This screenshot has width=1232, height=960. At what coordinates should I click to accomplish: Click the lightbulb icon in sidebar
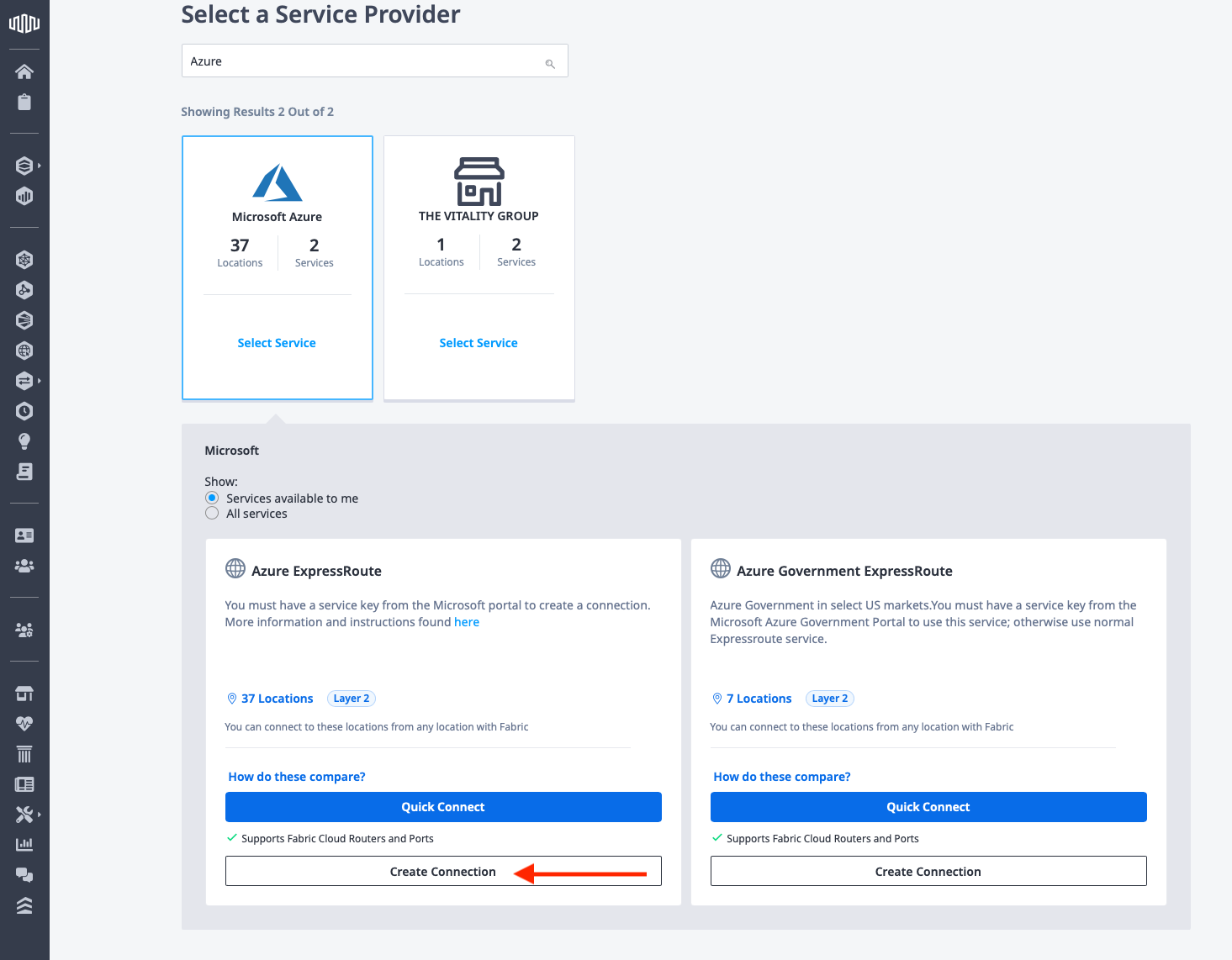pos(24,441)
